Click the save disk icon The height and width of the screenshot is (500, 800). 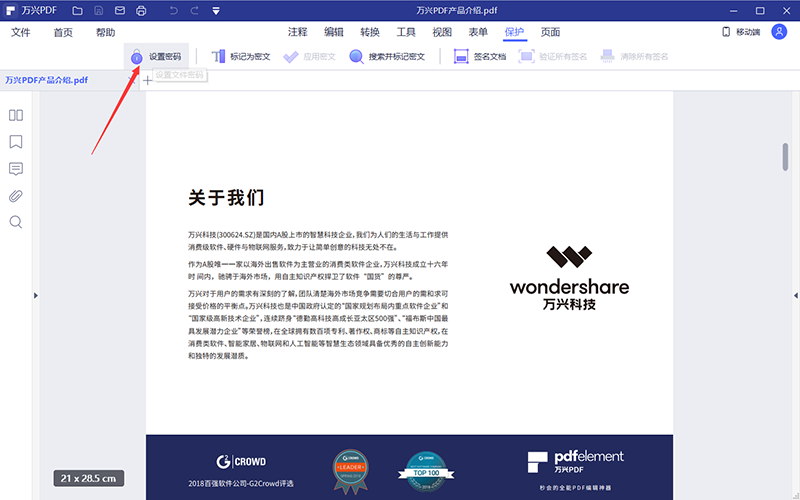[x=99, y=11]
